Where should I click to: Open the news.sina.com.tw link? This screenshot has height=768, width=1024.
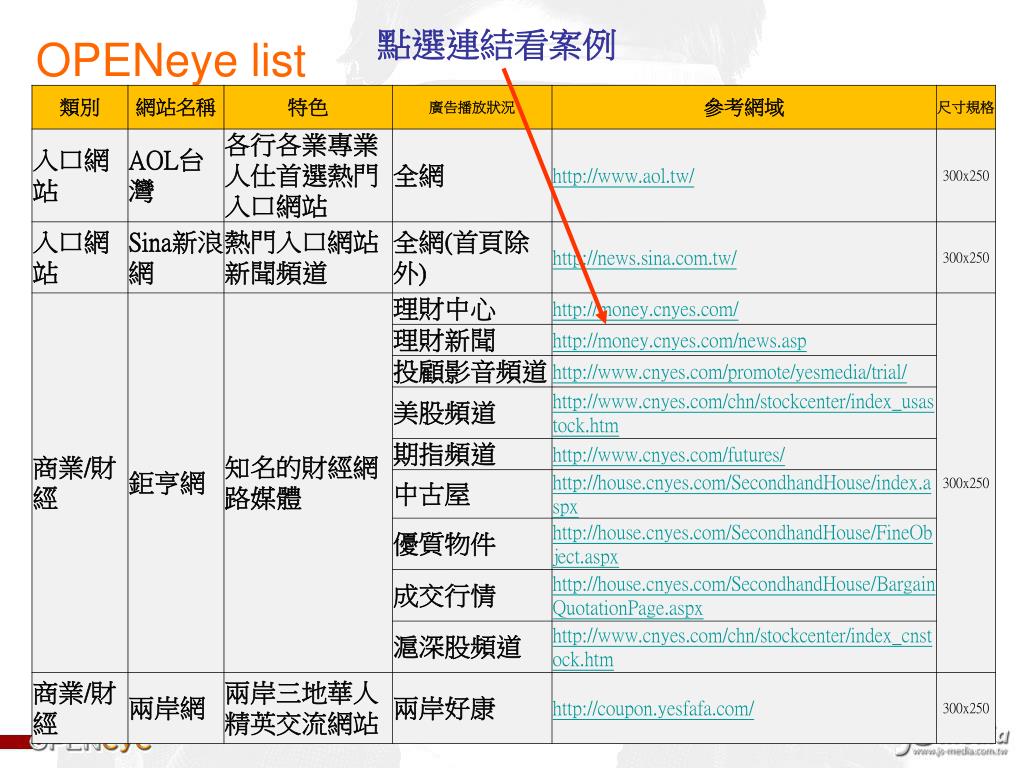pos(645,259)
